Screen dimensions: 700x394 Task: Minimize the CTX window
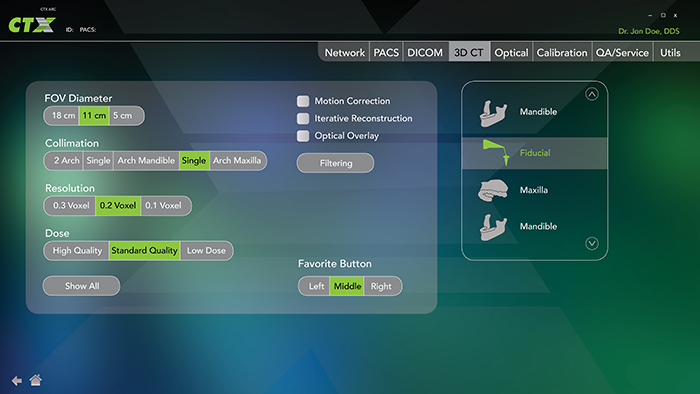[650, 15]
